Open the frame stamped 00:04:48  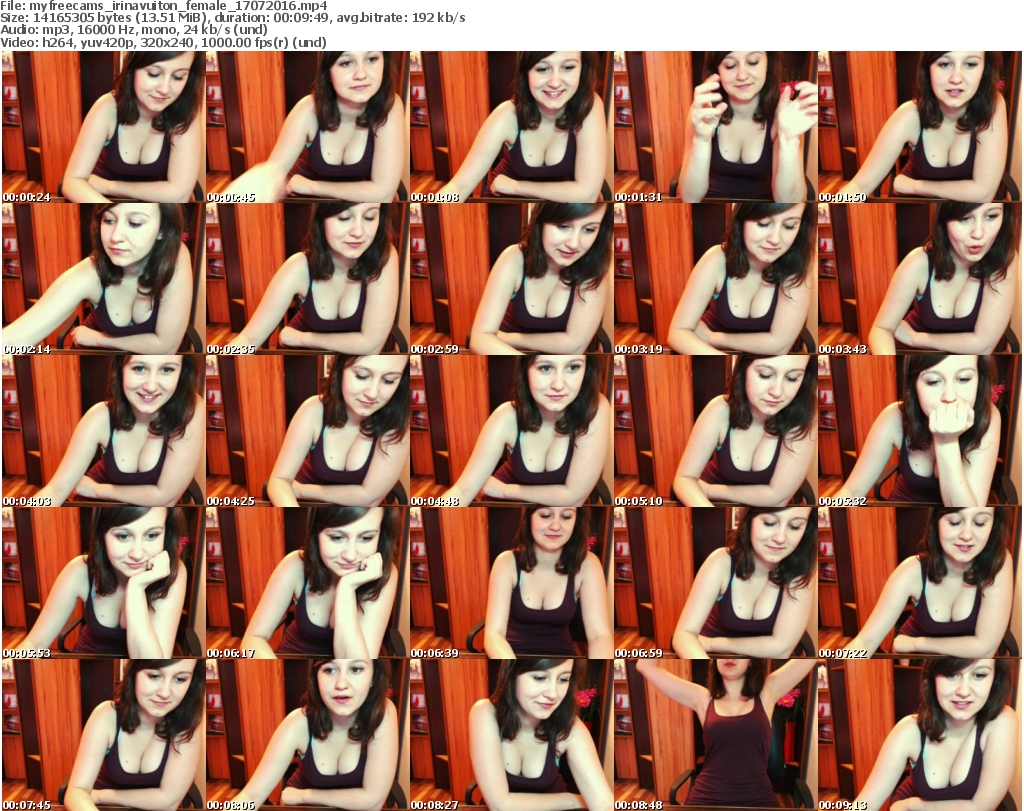pos(511,431)
